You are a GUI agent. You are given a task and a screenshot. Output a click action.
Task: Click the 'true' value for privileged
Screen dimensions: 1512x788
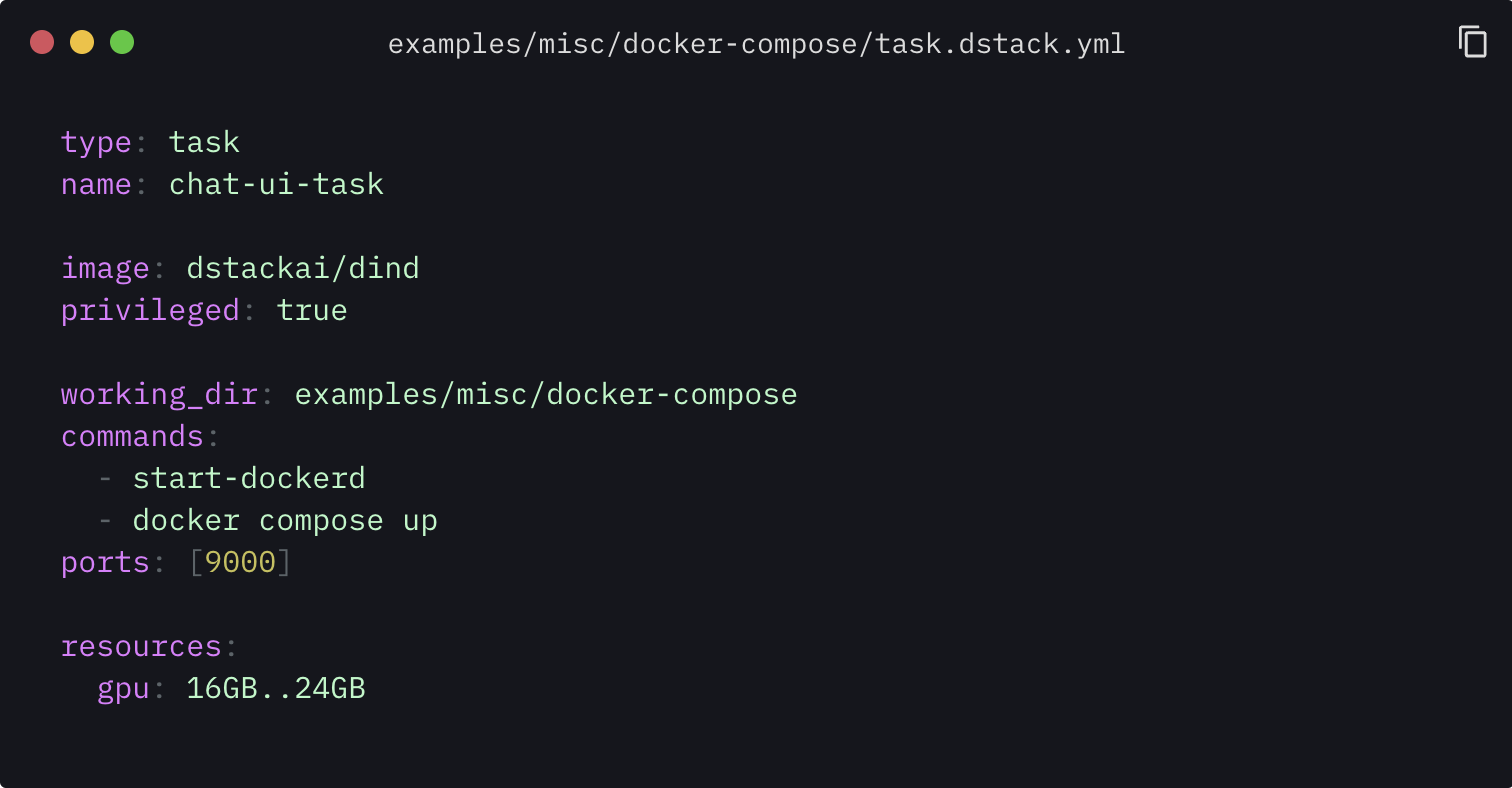pyautogui.click(x=312, y=310)
